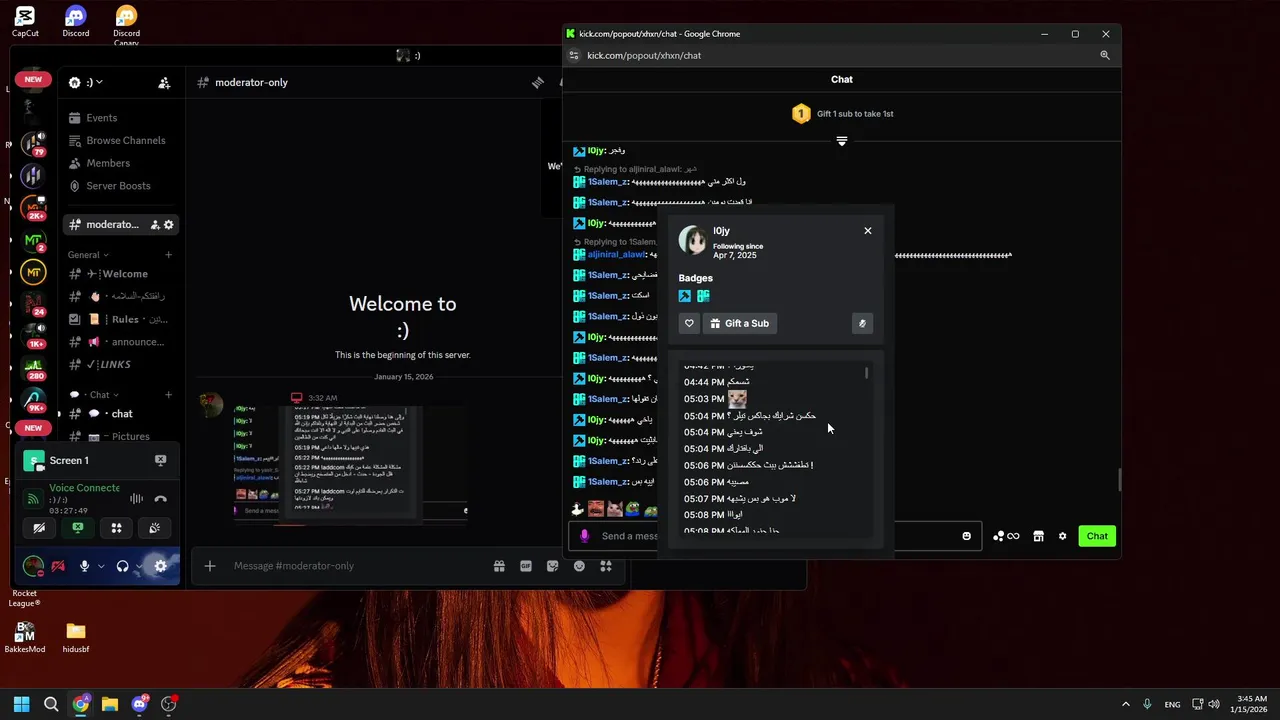This screenshot has height=720, width=1280.
Task: Open apps launcher in Discord message bar
Action: coord(605,566)
